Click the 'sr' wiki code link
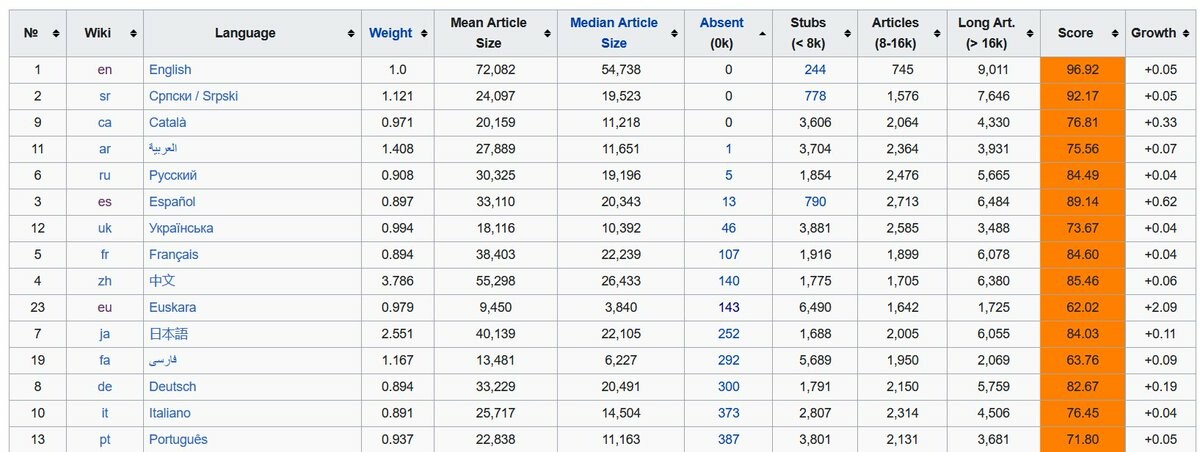 click(105, 96)
